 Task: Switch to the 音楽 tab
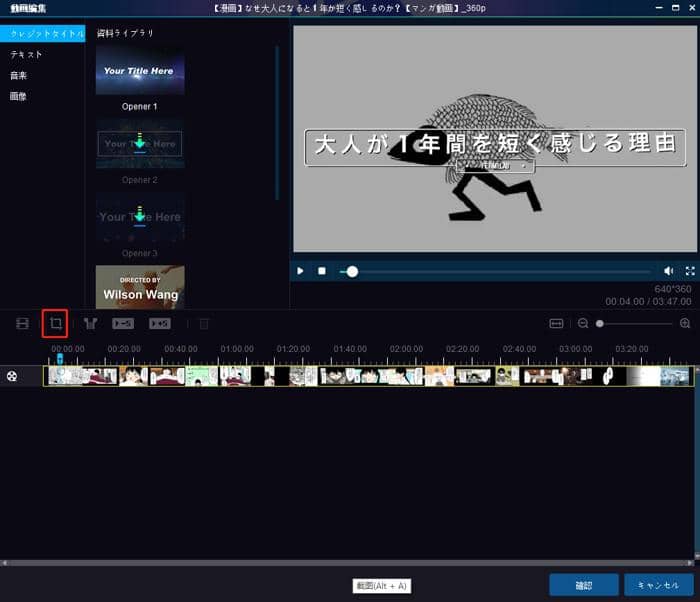tap(18, 75)
